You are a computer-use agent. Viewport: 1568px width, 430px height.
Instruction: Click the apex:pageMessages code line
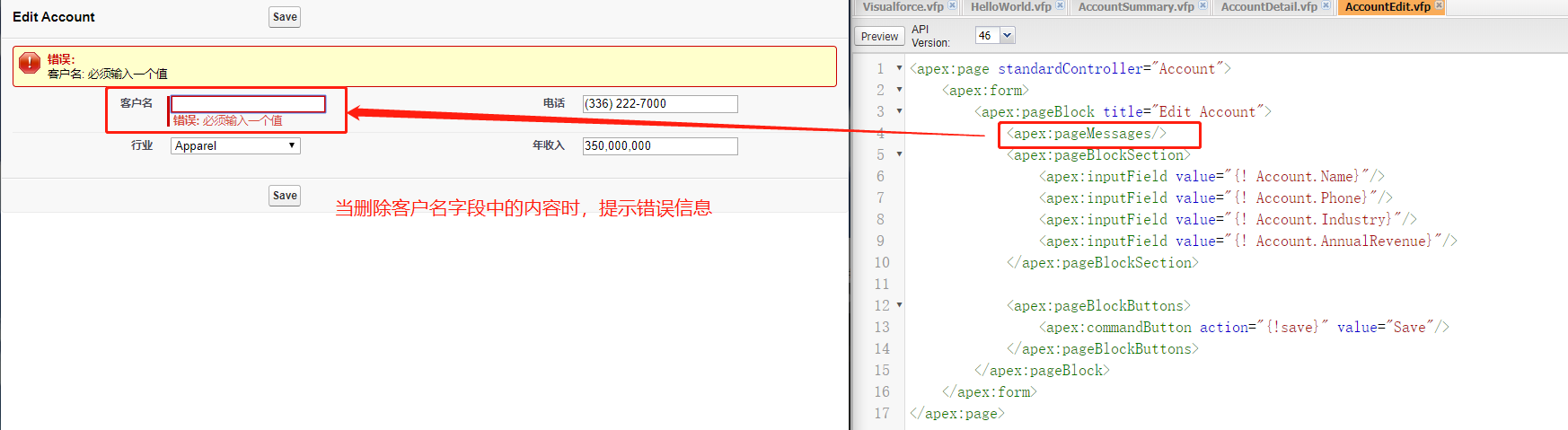[x=1087, y=134]
